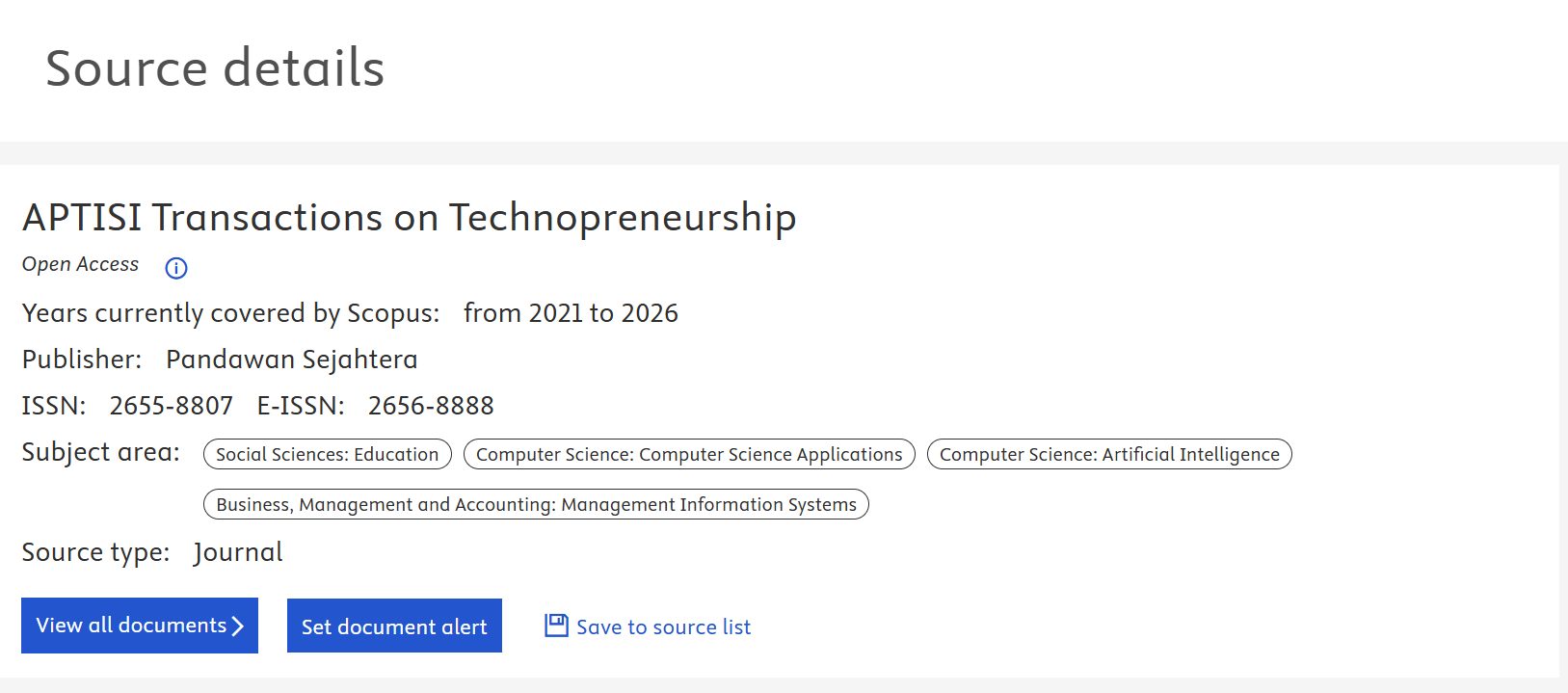1568x693 pixels.
Task: Click the publisher name Pandawan Sejahtera
Action: click(x=291, y=360)
